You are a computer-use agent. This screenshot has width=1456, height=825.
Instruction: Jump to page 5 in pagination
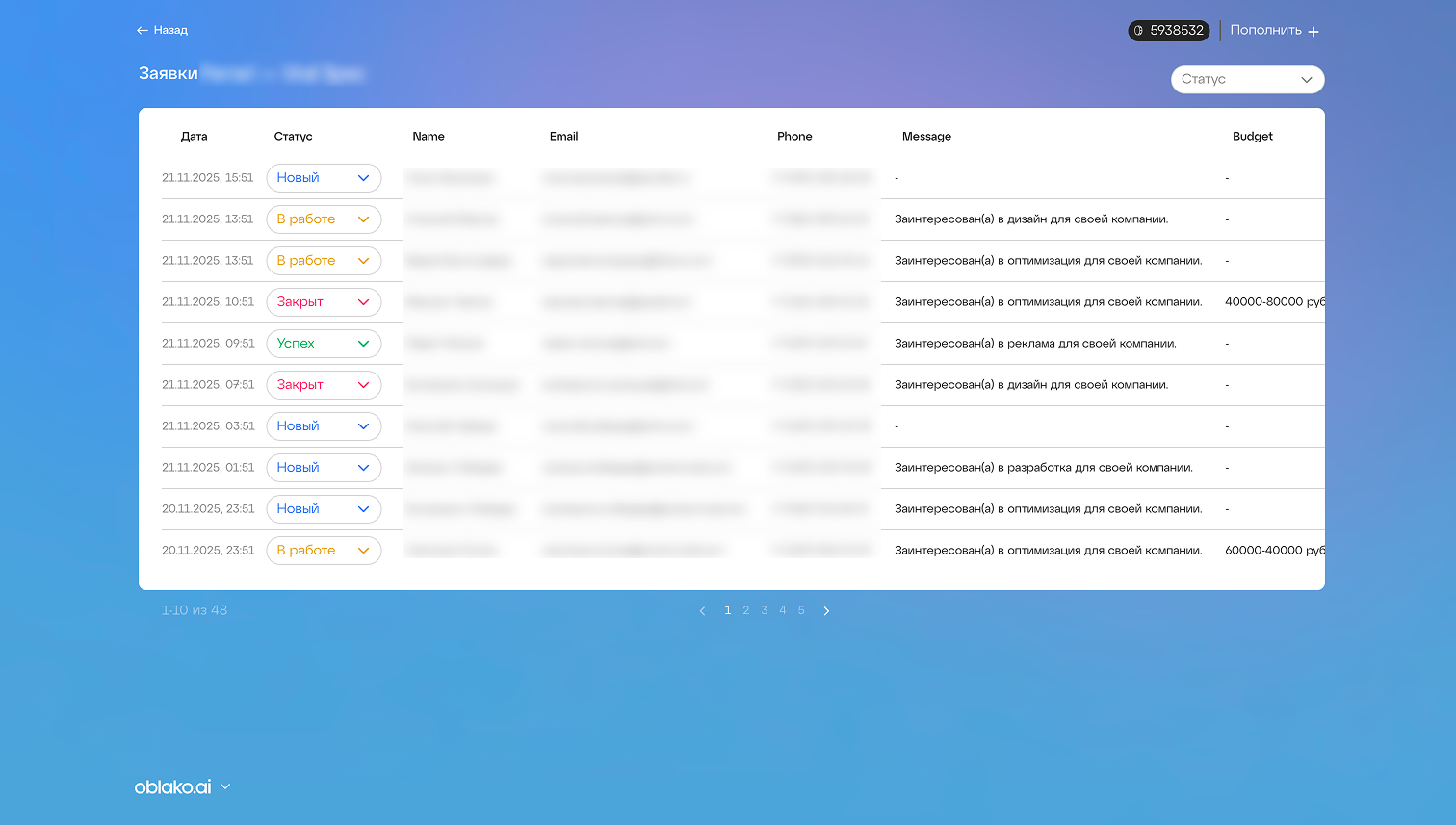[x=801, y=610]
